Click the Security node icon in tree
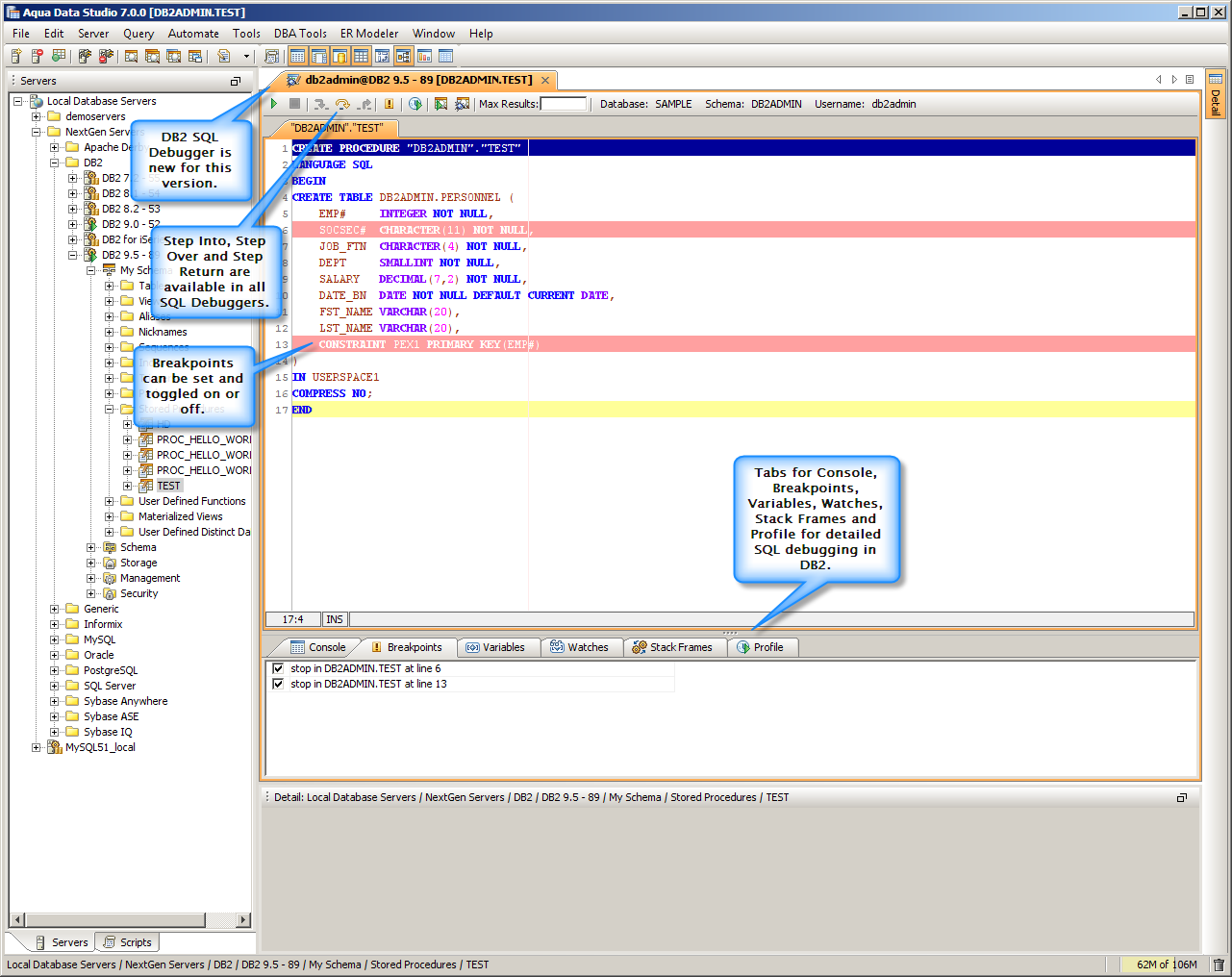 click(x=110, y=593)
